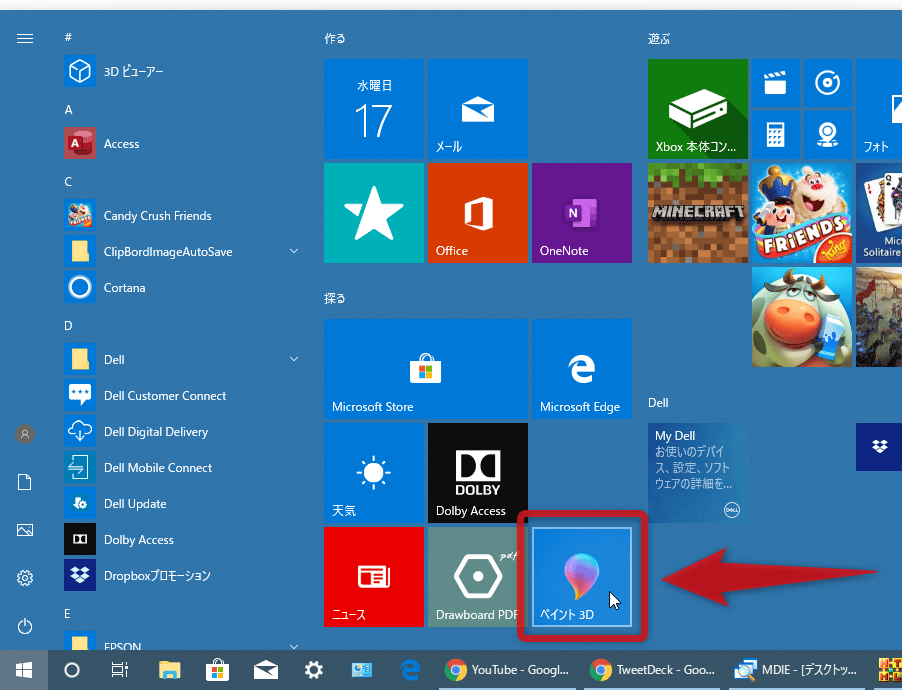The width and height of the screenshot is (902, 690).
Task: Open the cow game tile
Action: click(802, 317)
